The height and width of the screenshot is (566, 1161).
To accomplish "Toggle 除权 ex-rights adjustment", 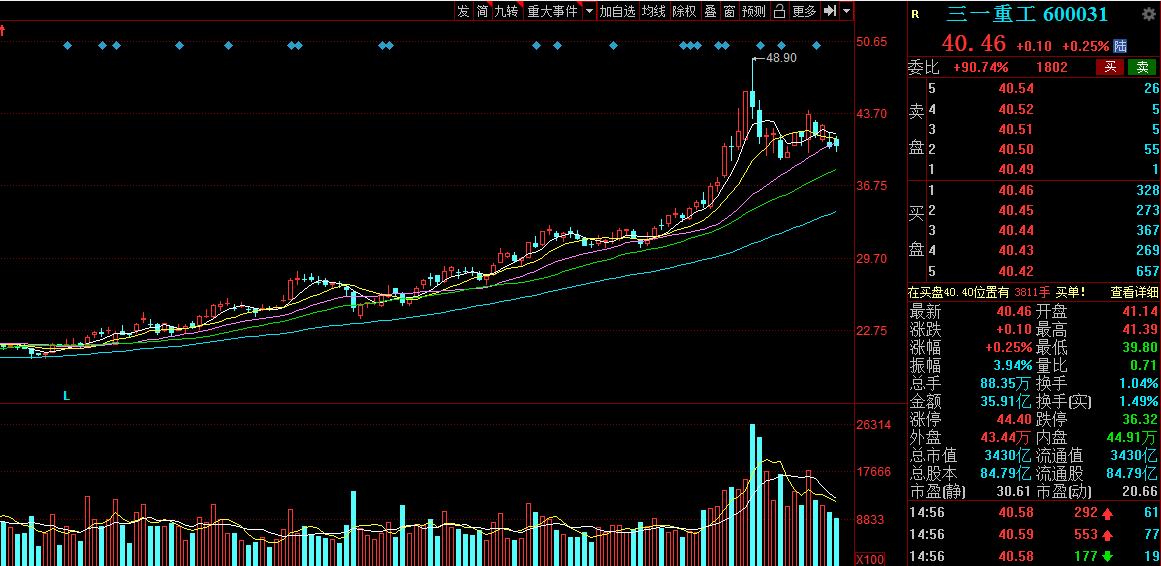I will point(684,12).
